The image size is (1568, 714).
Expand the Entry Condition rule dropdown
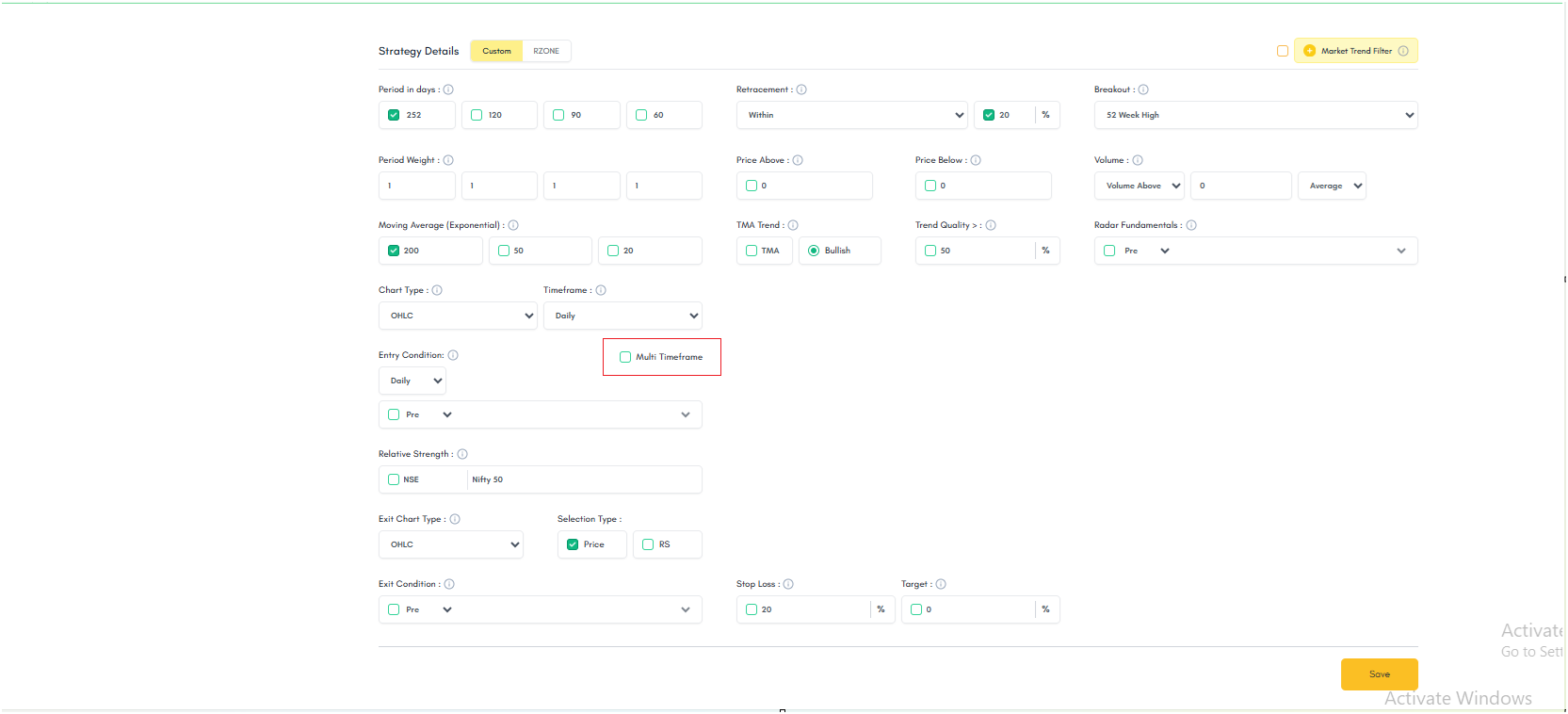686,414
